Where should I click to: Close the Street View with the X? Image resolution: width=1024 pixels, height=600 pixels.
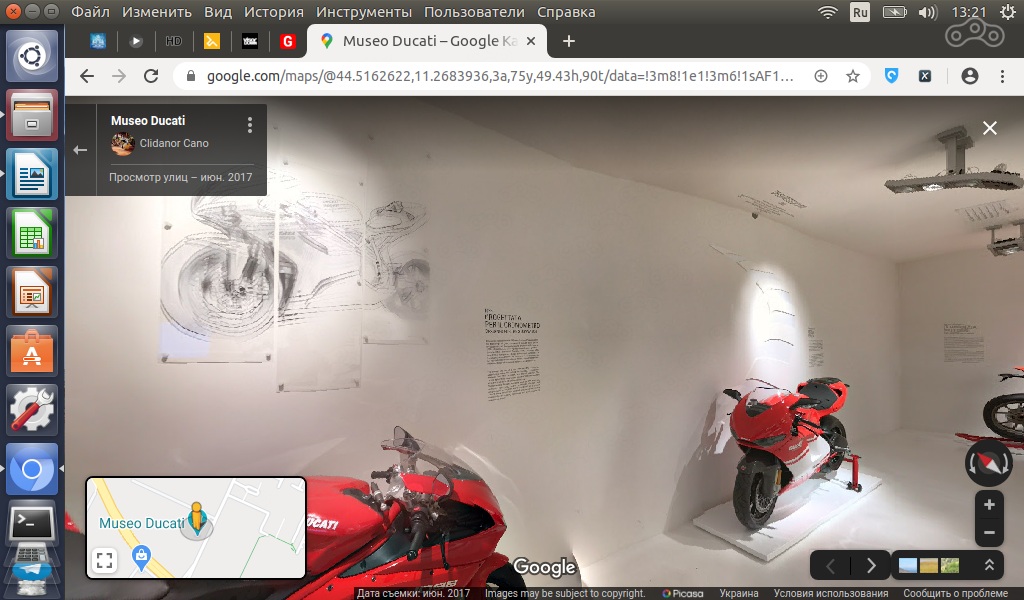click(989, 128)
